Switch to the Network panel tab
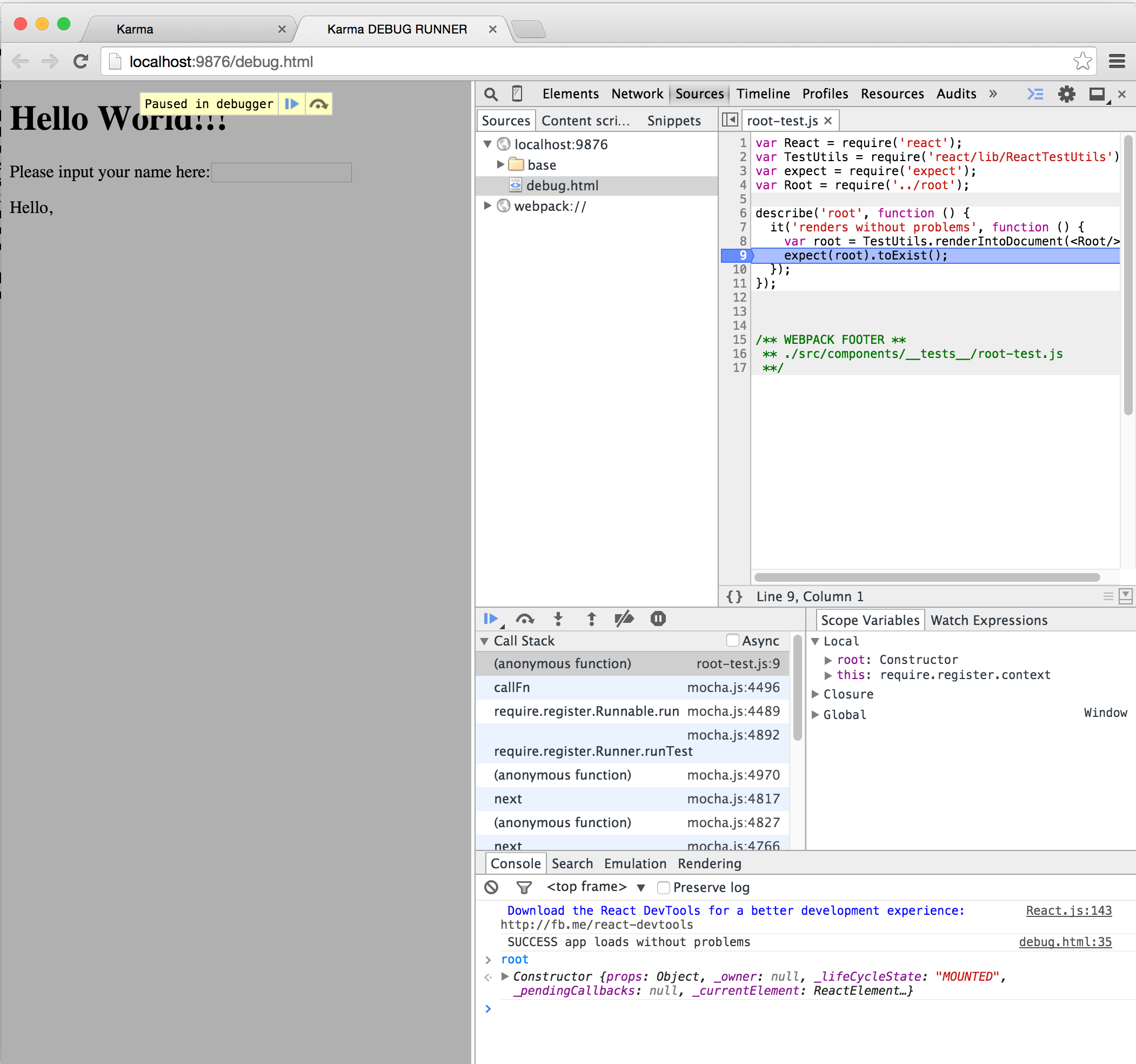Screen dimensions: 1136x1064 637,94
